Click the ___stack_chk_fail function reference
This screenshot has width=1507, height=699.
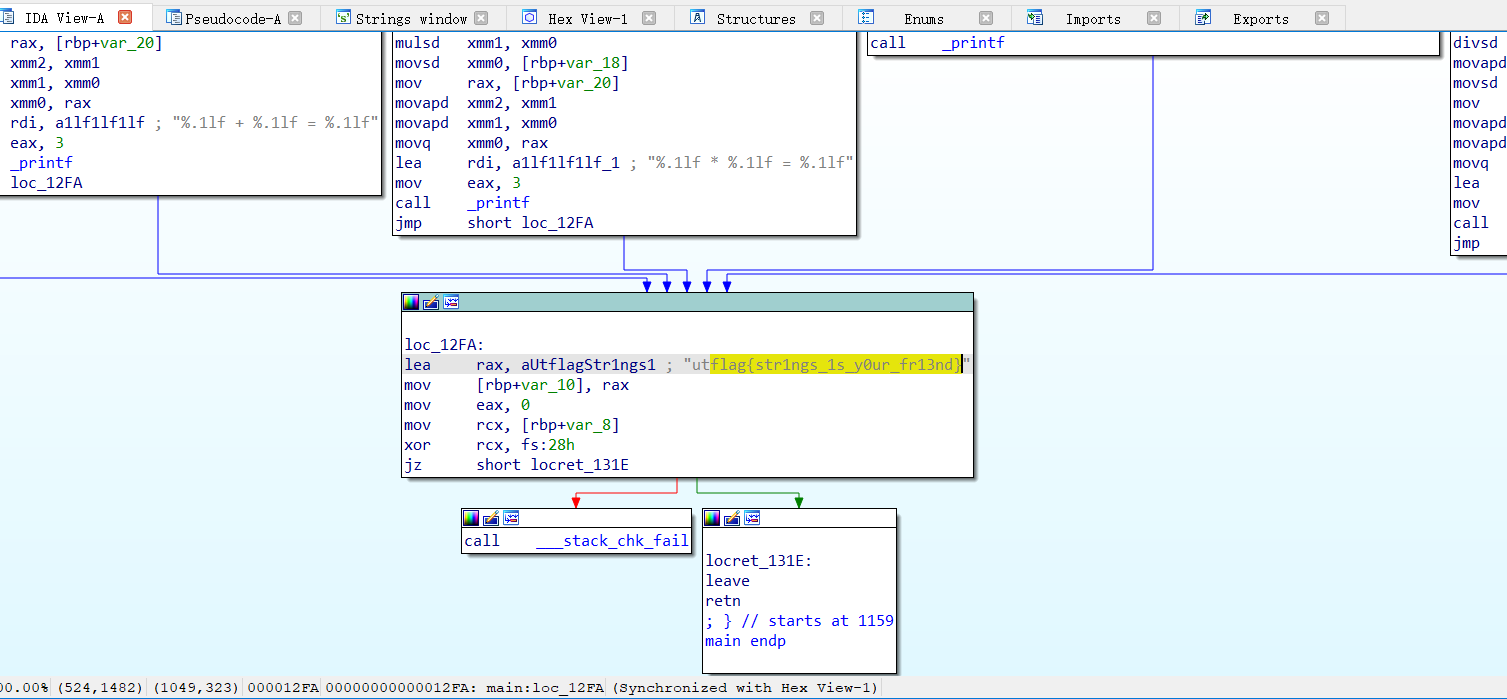[x=612, y=541]
